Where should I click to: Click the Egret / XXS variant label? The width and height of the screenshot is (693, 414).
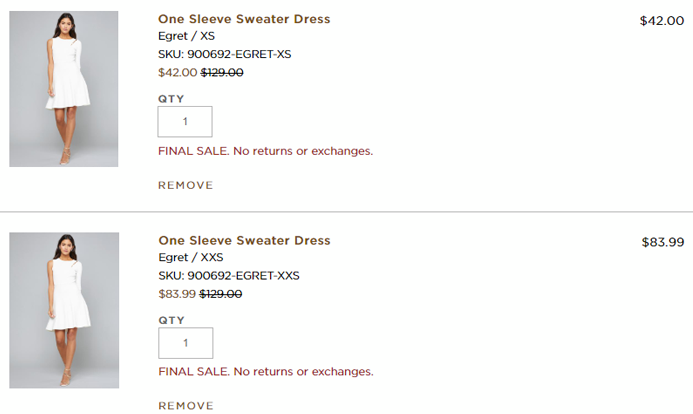tap(190, 257)
